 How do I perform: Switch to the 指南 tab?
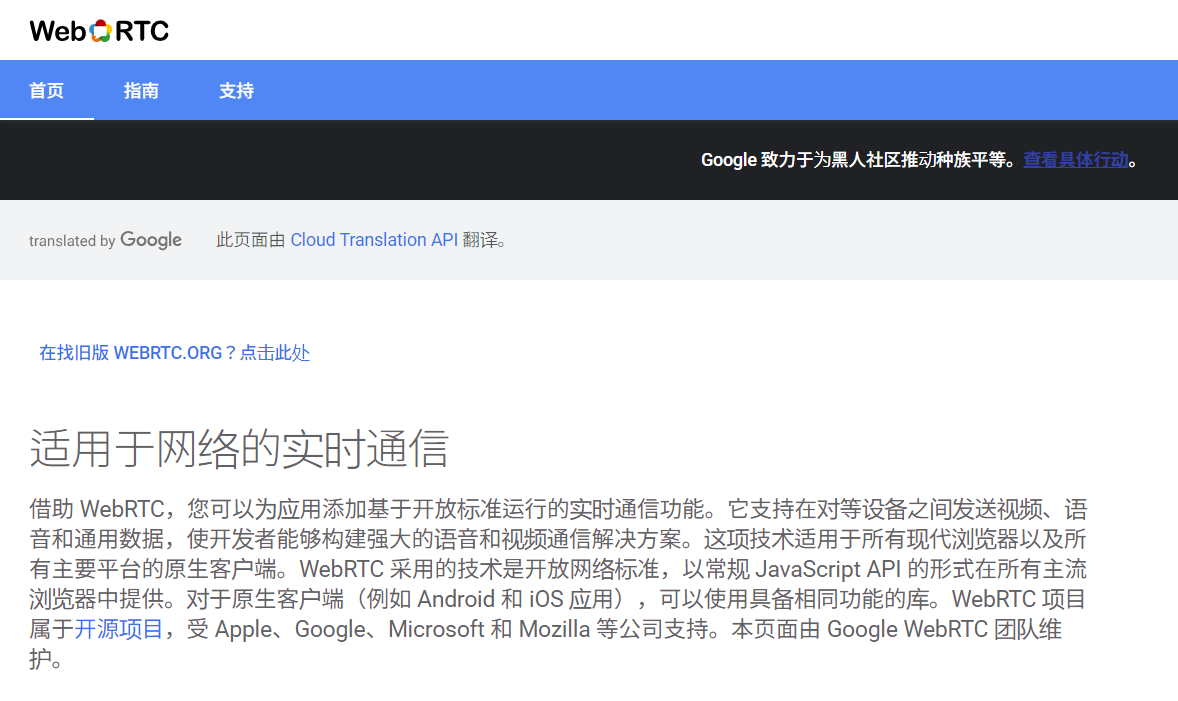click(141, 91)
